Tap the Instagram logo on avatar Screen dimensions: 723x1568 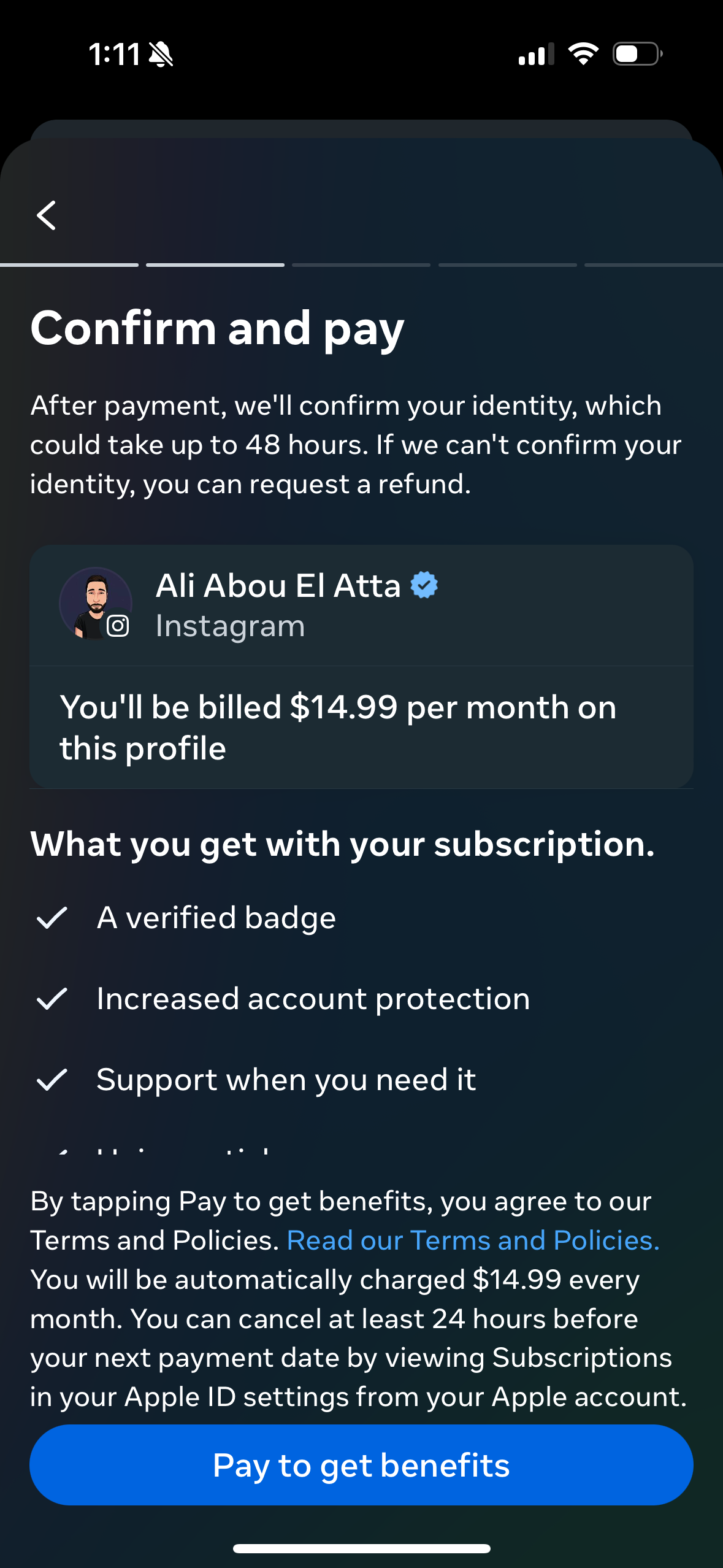tap(118, 626)
